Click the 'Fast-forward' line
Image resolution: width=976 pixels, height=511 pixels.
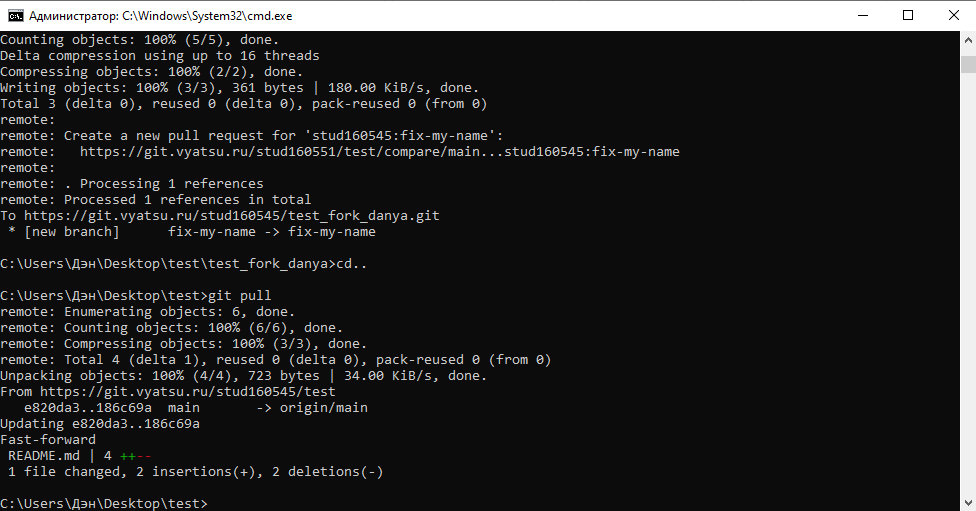point(48,440)
